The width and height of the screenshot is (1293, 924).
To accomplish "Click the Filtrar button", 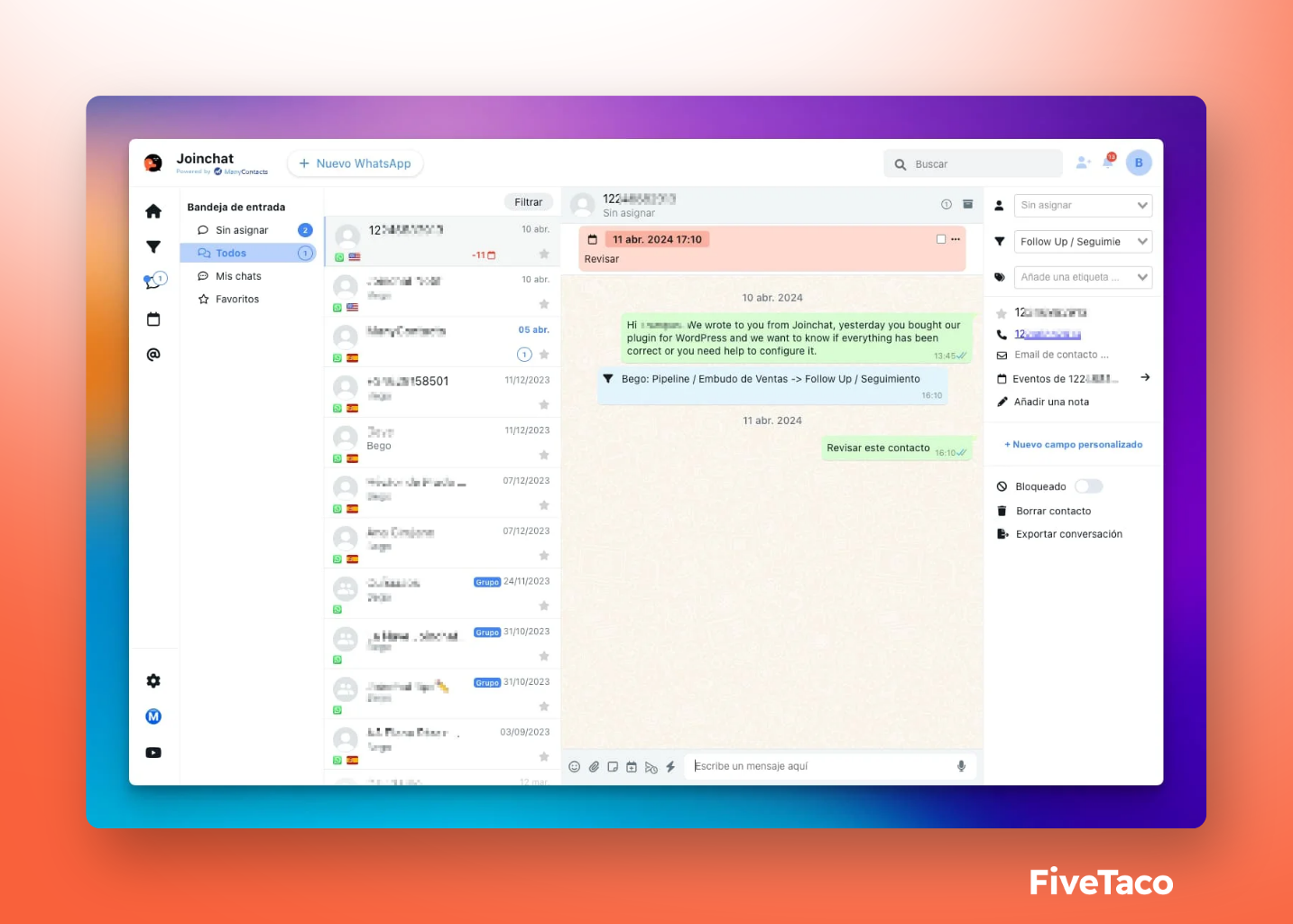I will tap(529, 202).
